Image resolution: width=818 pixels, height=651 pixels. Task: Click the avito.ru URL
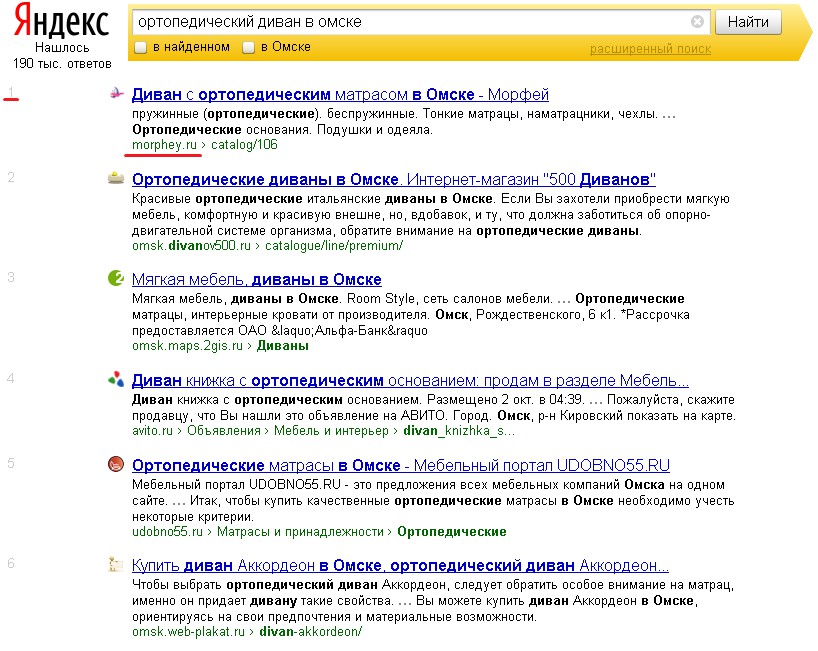pos(152,431)
